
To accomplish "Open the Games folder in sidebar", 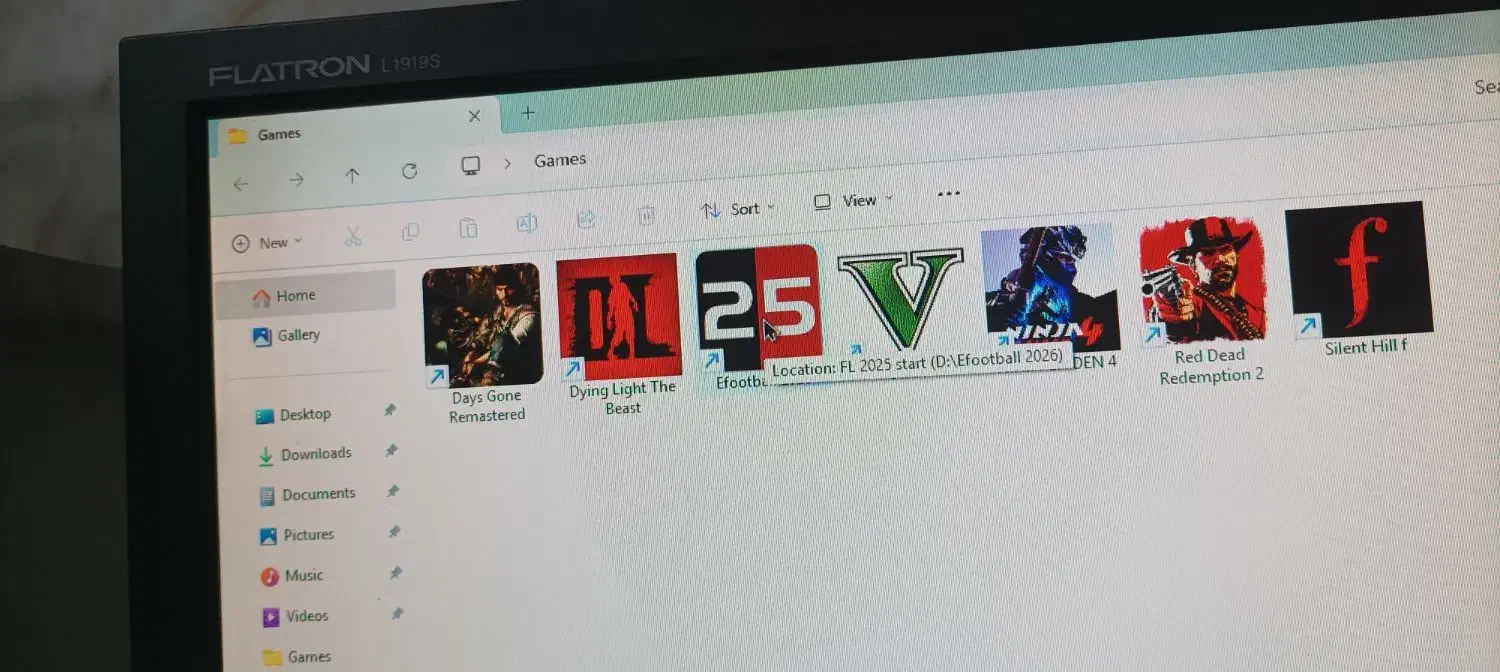I will point(297,657).
